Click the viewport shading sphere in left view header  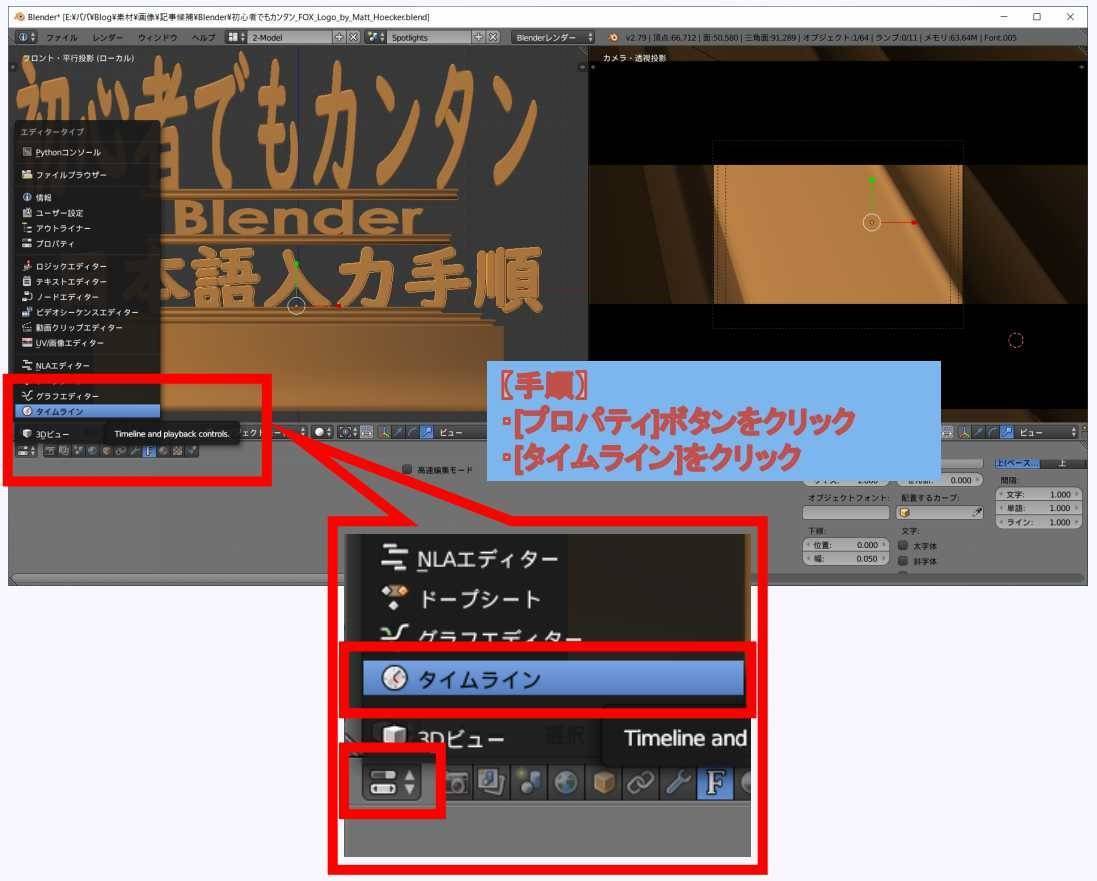pyautogui.click(x=323, y=432)
